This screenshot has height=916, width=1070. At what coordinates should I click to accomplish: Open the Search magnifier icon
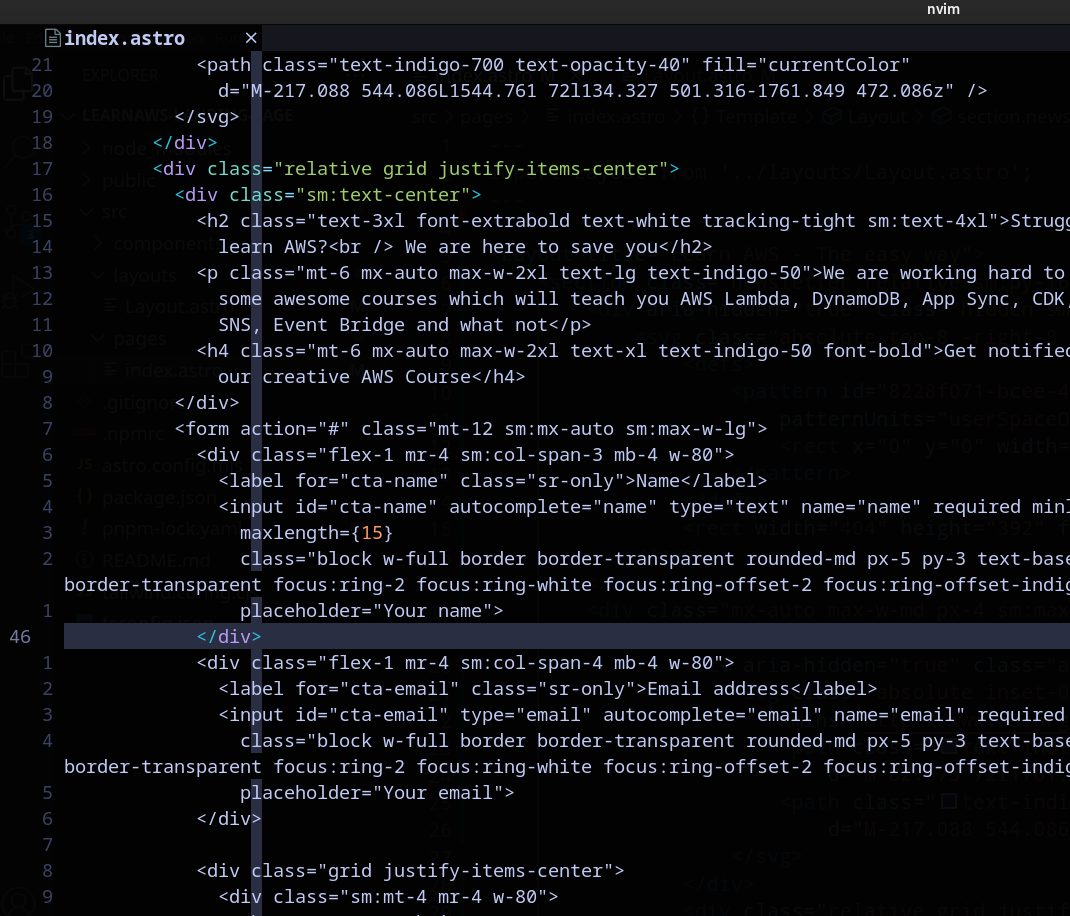point(19,149)
